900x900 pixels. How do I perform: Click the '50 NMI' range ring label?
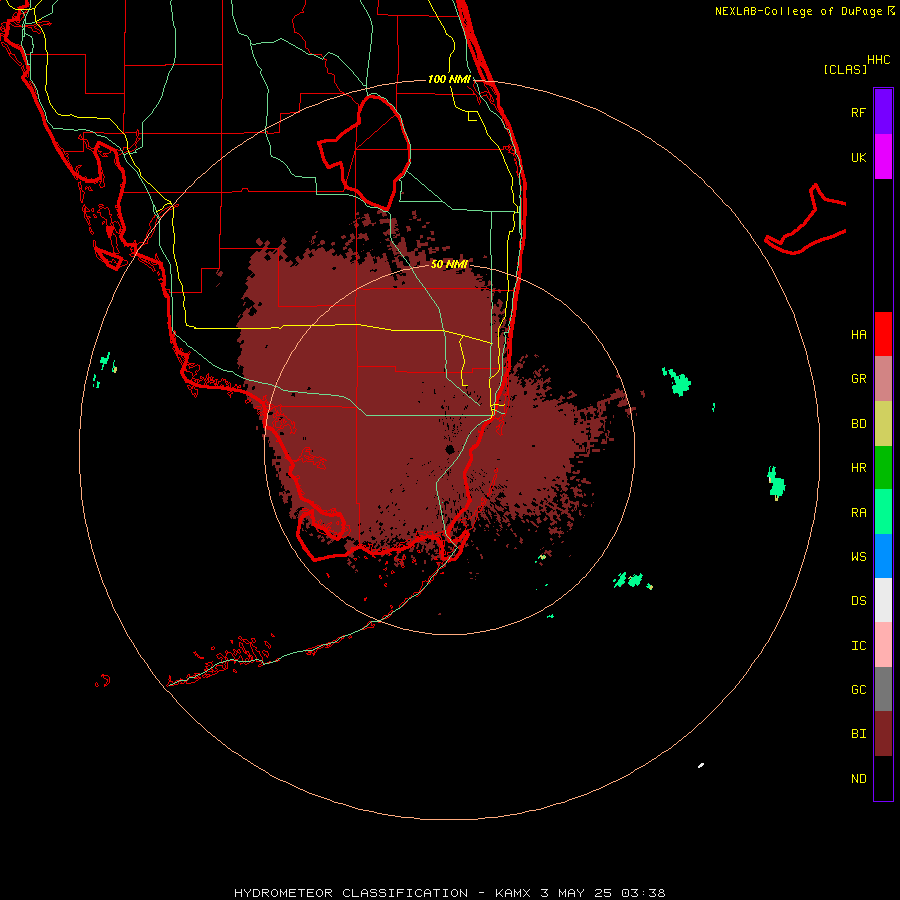pyautogui.click(x=449, y=265)
